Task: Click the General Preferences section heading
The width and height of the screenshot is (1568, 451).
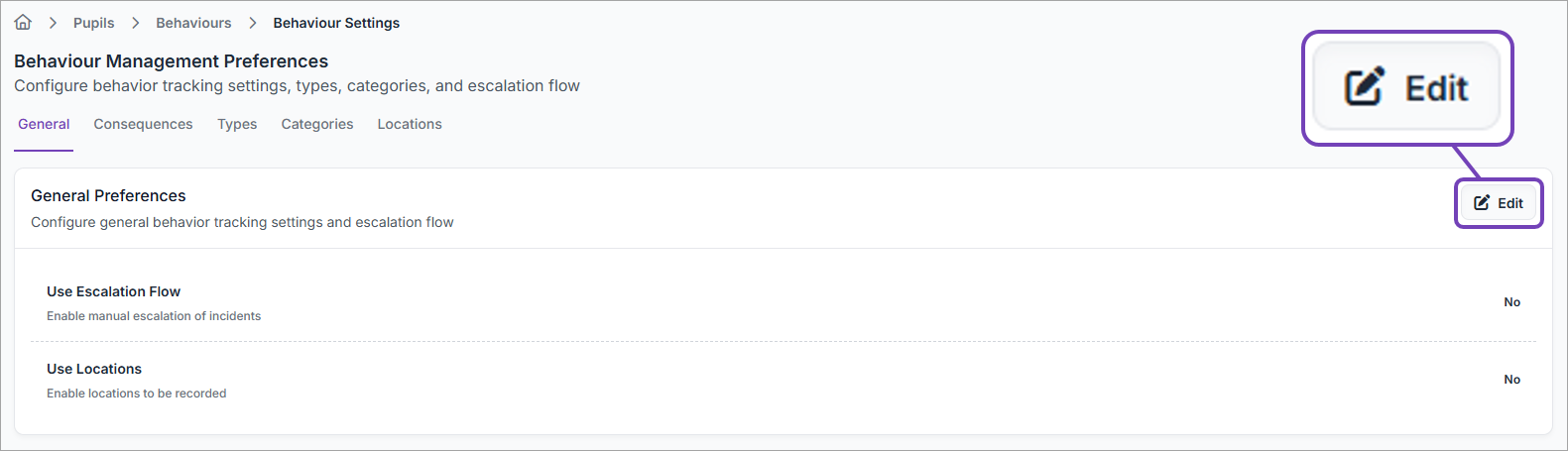Action: pyautogui.click(x=108, y=196)
